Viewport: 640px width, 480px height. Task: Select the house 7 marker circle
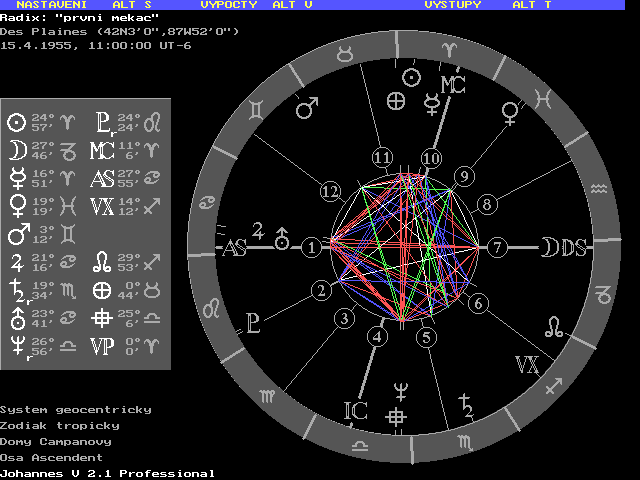click(497, 247)
